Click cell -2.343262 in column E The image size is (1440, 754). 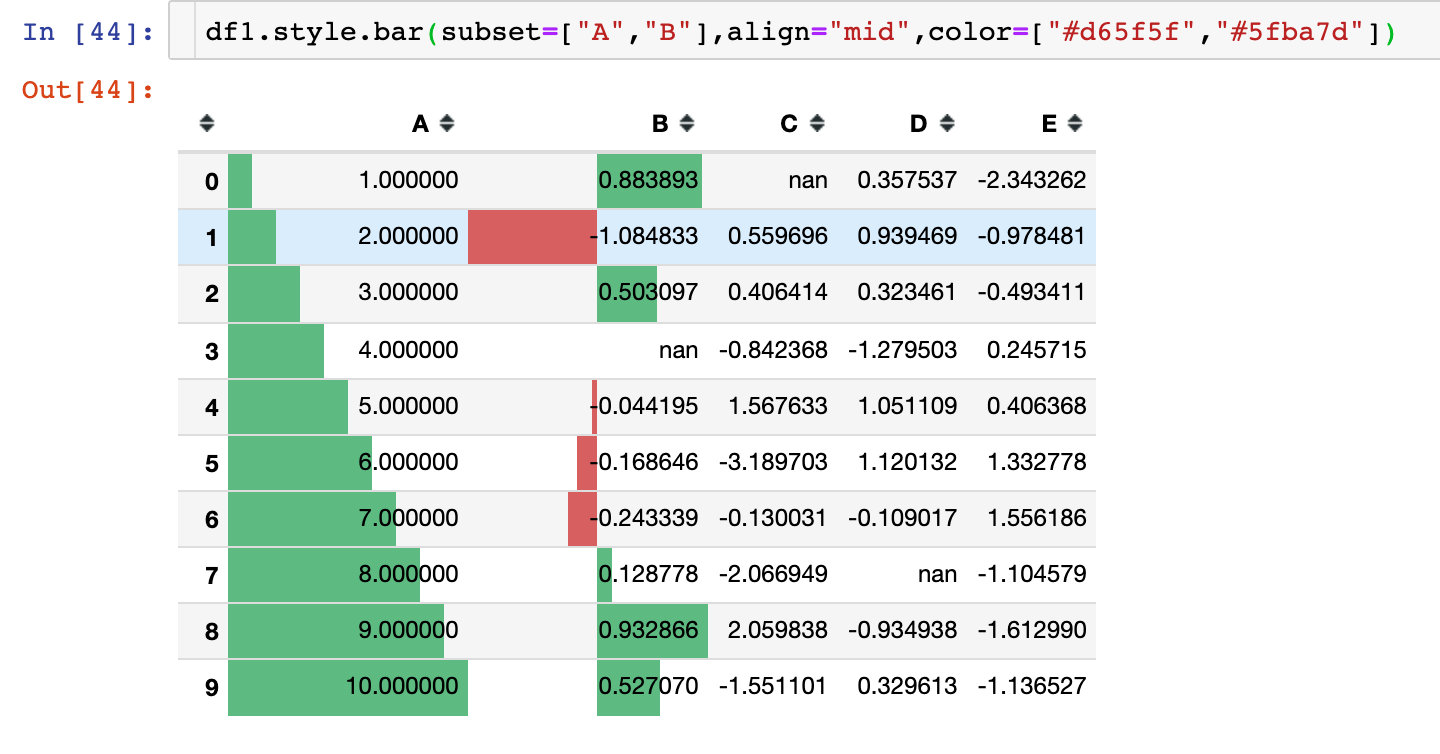(1031, 180)
